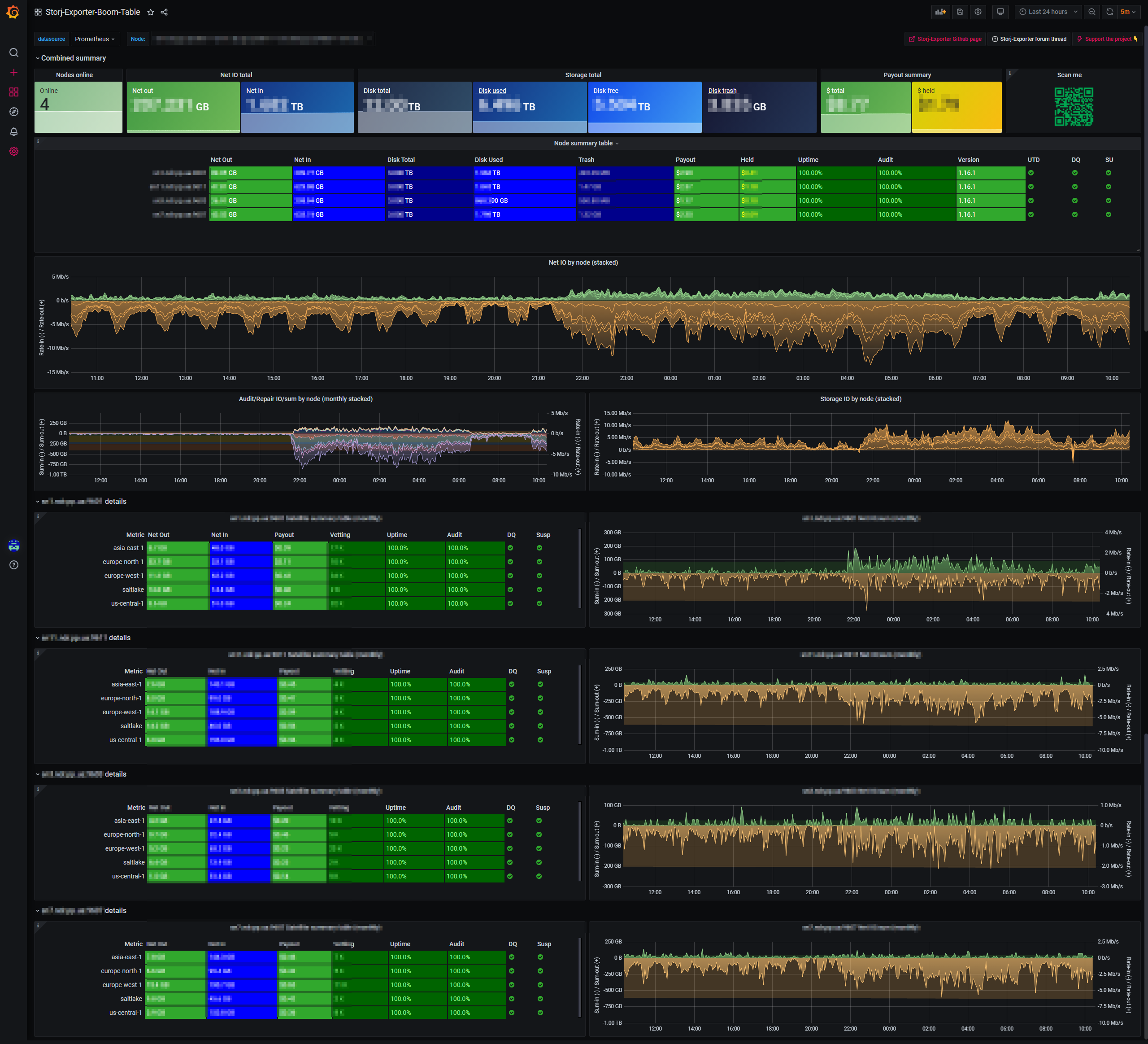Open the Last 24 hours time picker
The height and width of the screenshot is (1044, 1148).
pyautogui.click(x=1048, y=12)
